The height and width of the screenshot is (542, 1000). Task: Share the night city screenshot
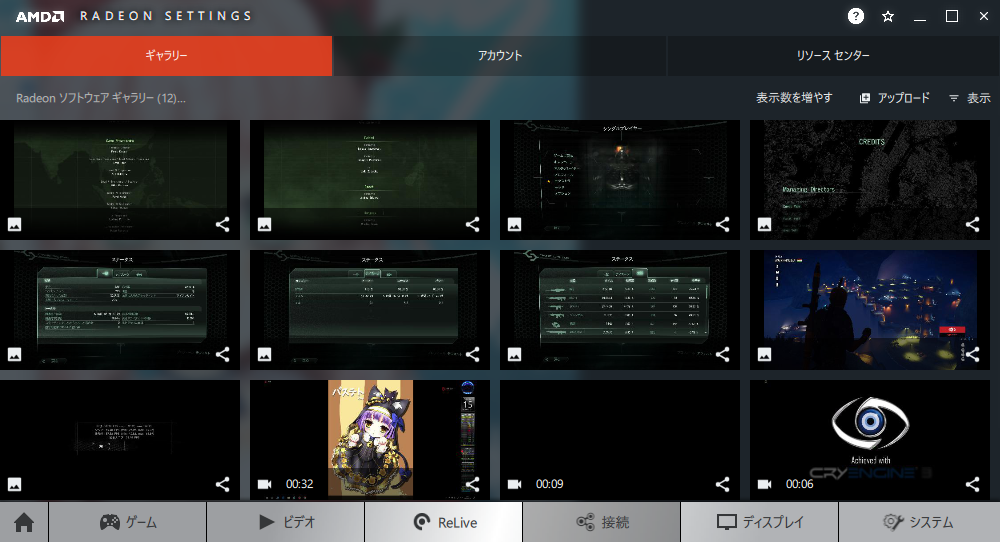972,354
